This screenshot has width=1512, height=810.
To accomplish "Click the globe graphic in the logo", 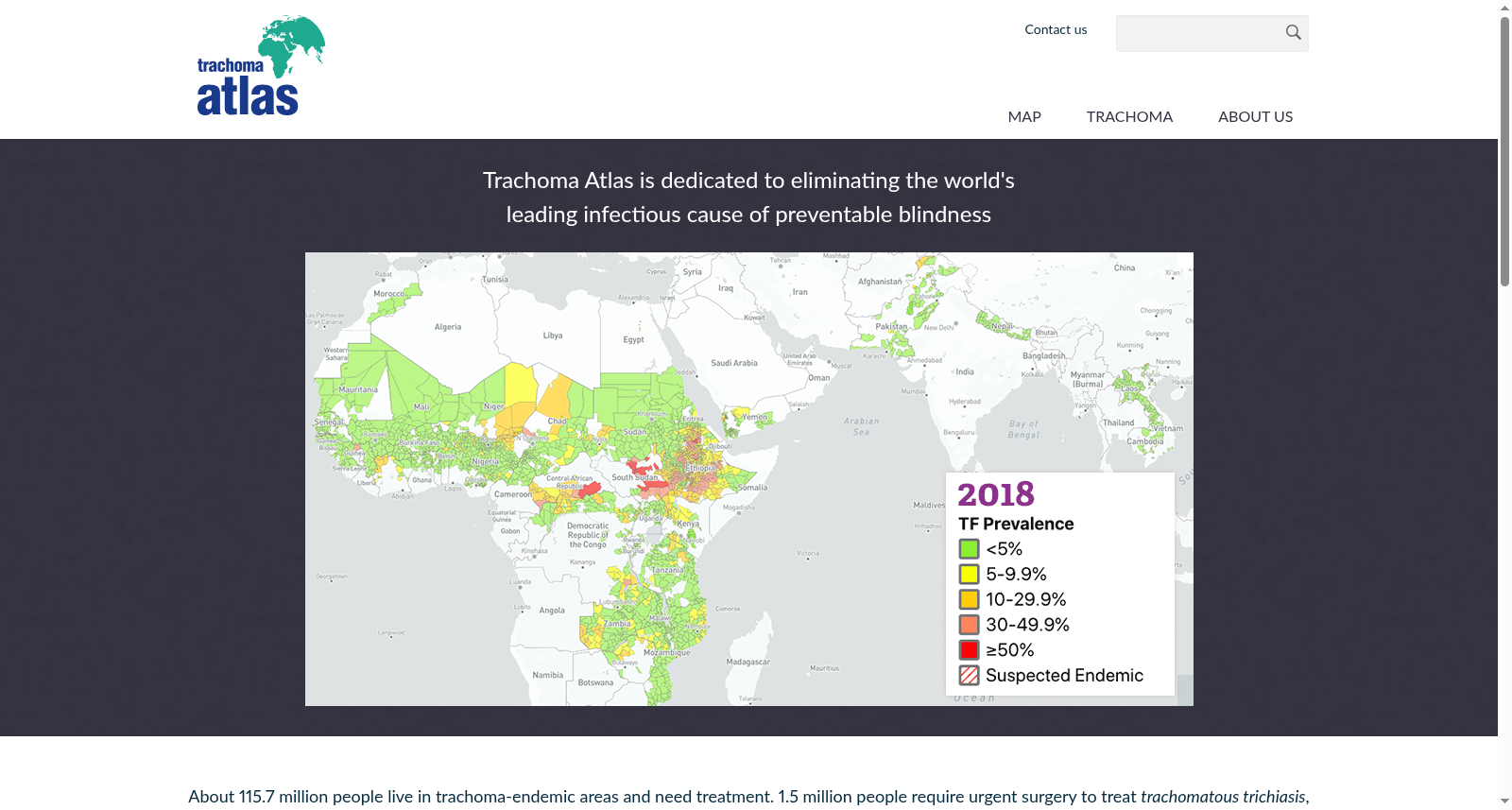I will pos(292,45).
